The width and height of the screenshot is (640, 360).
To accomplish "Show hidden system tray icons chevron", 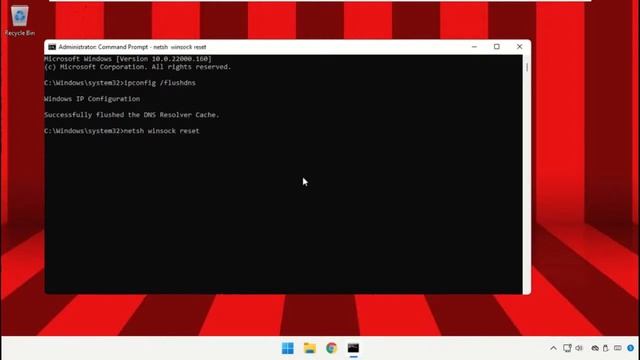I will [x=553, y=348].
